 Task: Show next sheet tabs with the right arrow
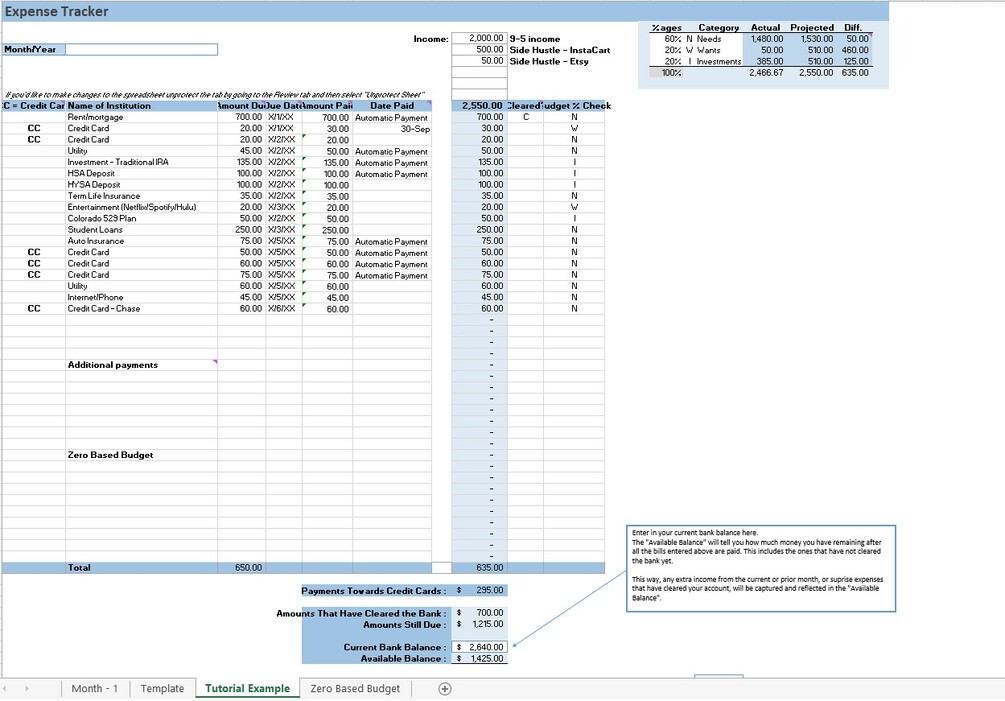[x=27, y=689]
